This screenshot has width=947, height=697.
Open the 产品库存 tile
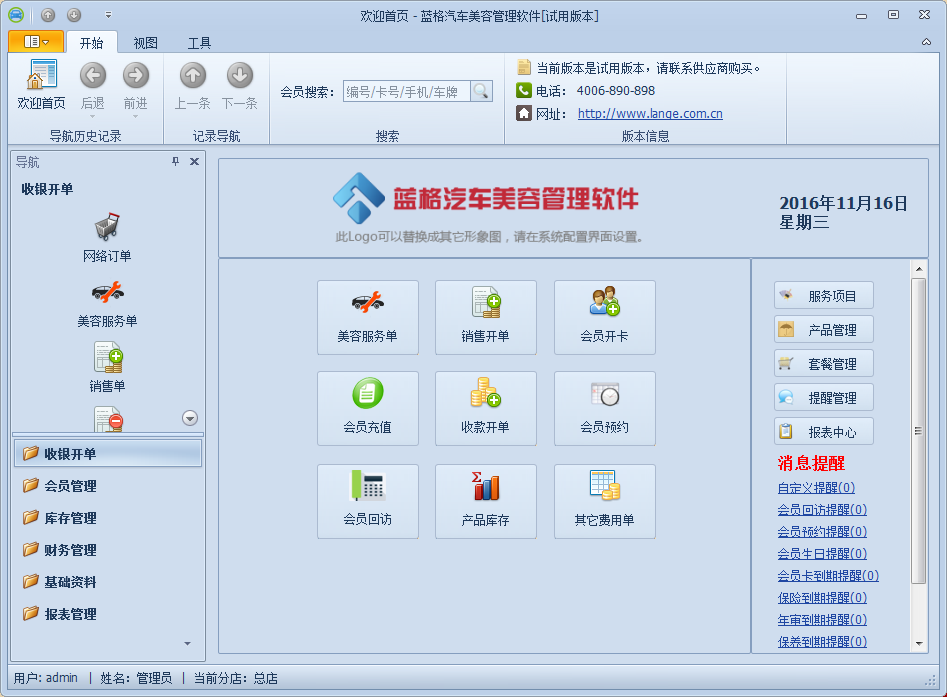[486, 501]
